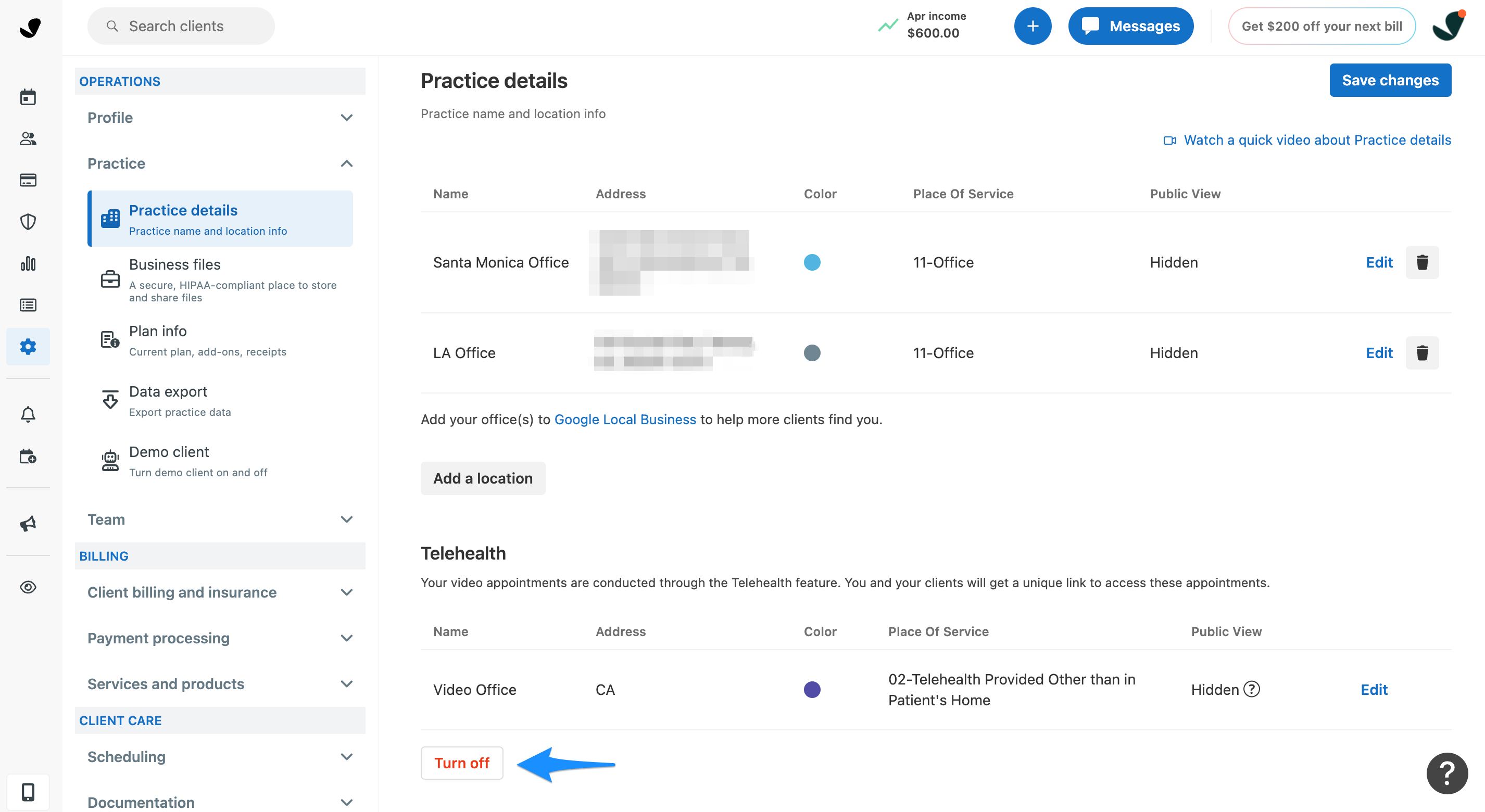Click the Video Office color swatch
Image resolution: width=1485 pixels, height=812 pixels.
click(x=812, y=689)
